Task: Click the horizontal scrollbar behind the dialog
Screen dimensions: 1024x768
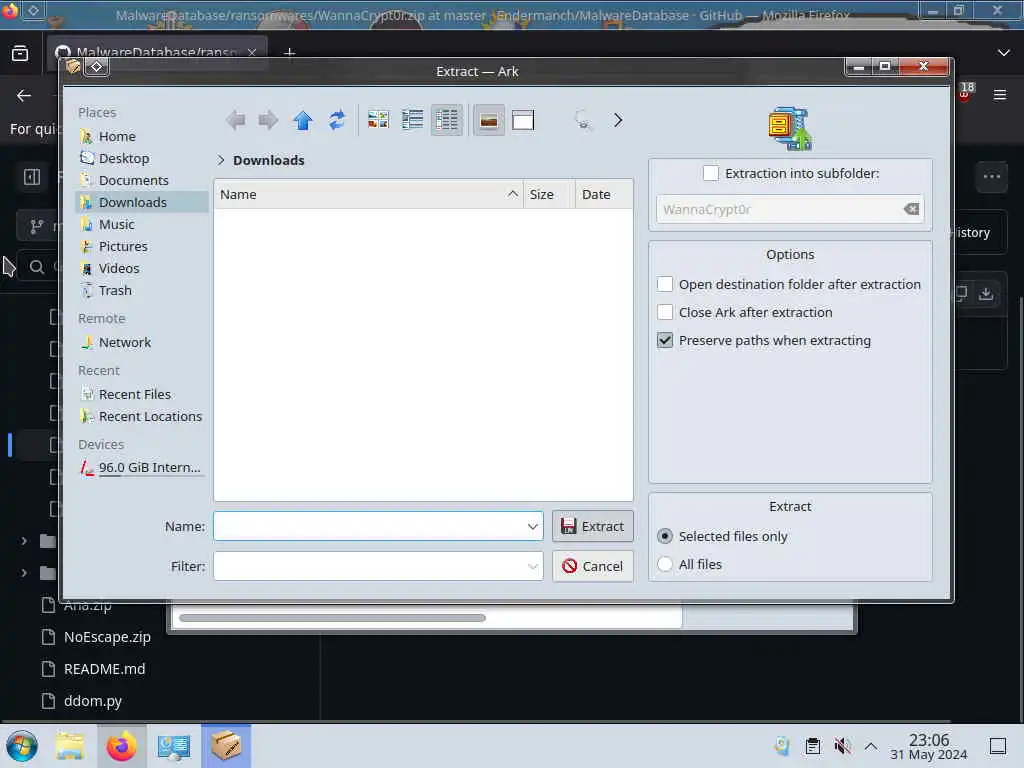Action: pos(332,618)
